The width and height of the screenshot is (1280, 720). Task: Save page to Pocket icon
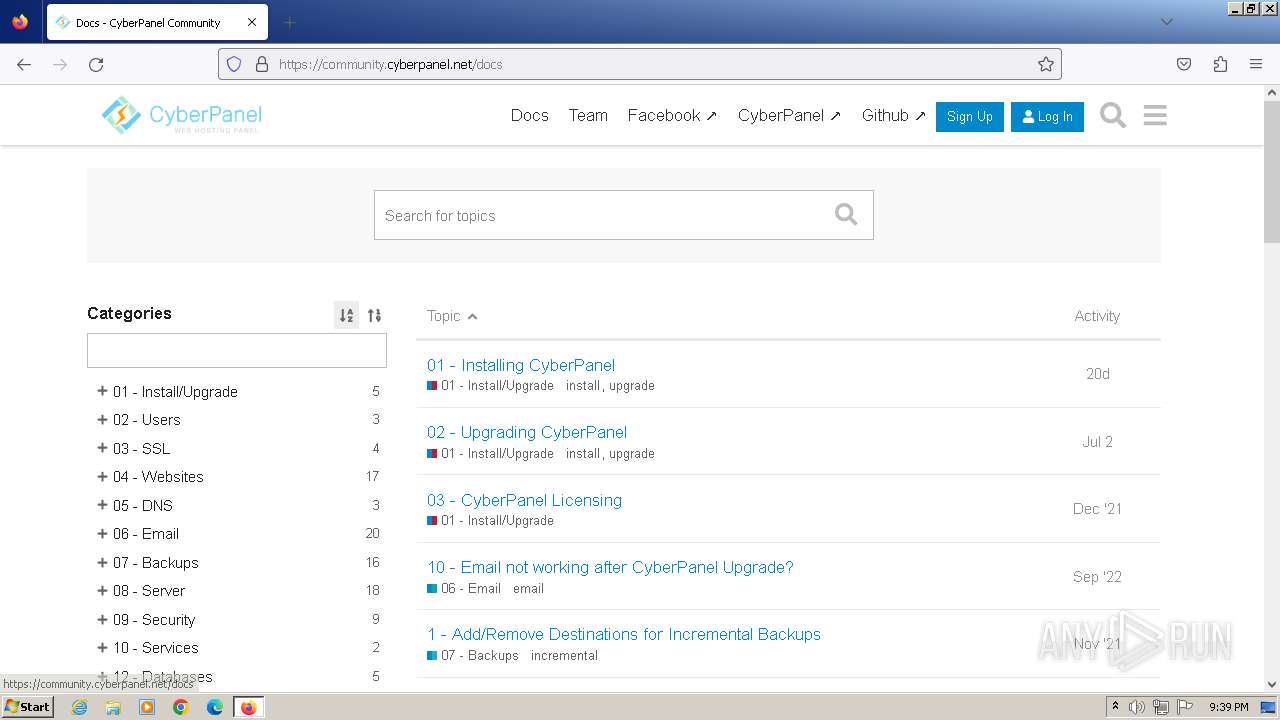pyautogui.click(x=1184, y=64)
